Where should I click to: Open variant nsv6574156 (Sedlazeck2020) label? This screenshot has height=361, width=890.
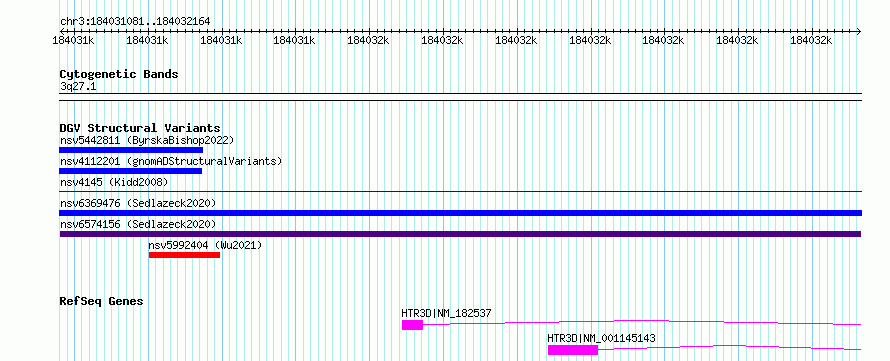pos(138,224)
